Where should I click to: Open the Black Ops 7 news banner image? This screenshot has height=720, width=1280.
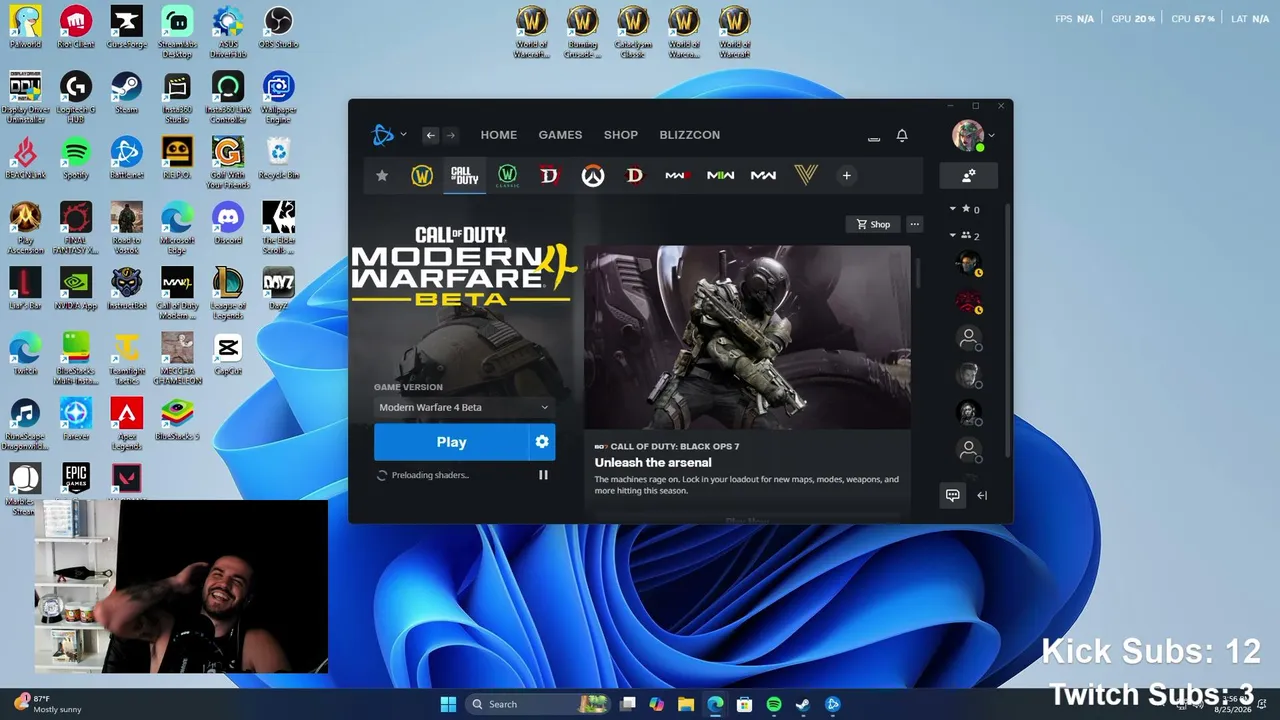(748, 337)
